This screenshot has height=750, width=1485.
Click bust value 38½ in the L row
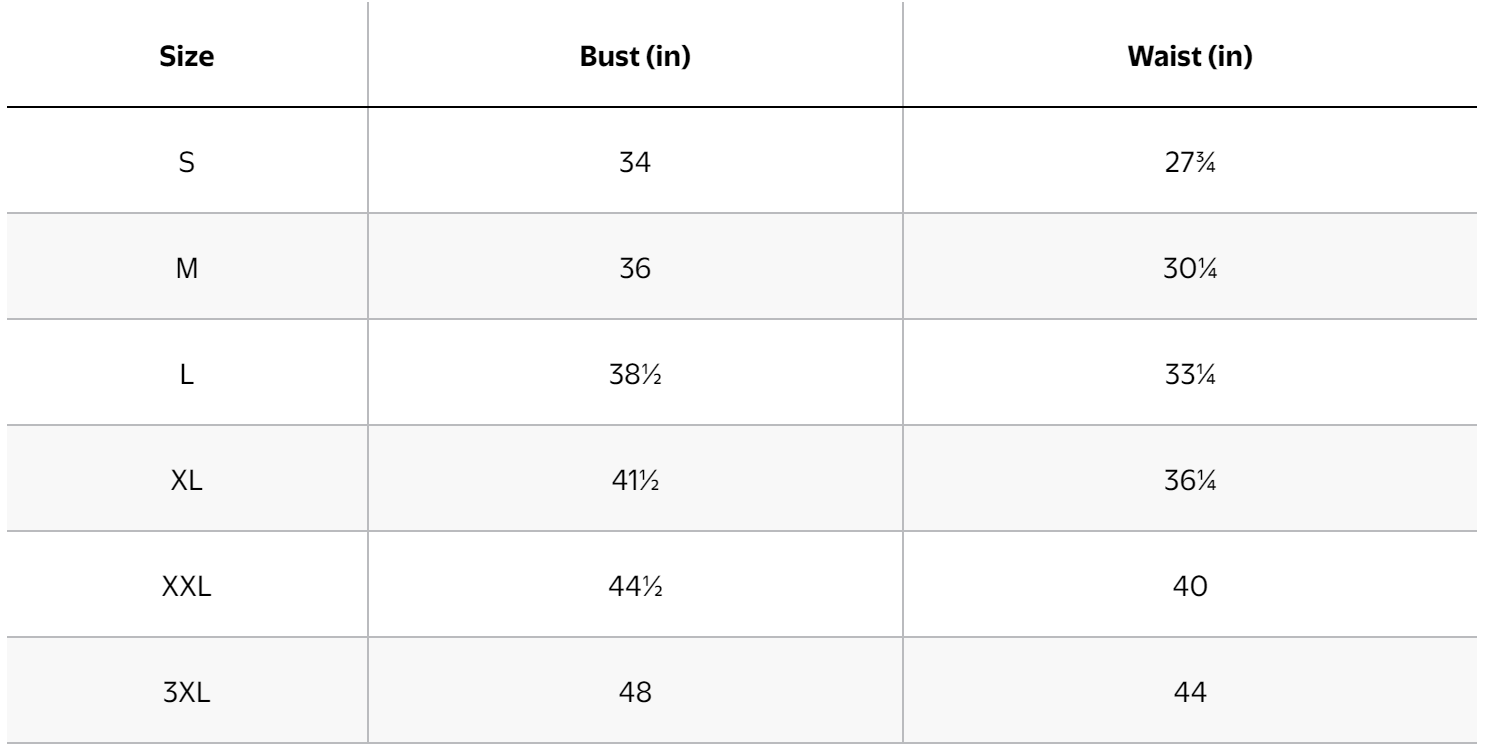[636, 375]
